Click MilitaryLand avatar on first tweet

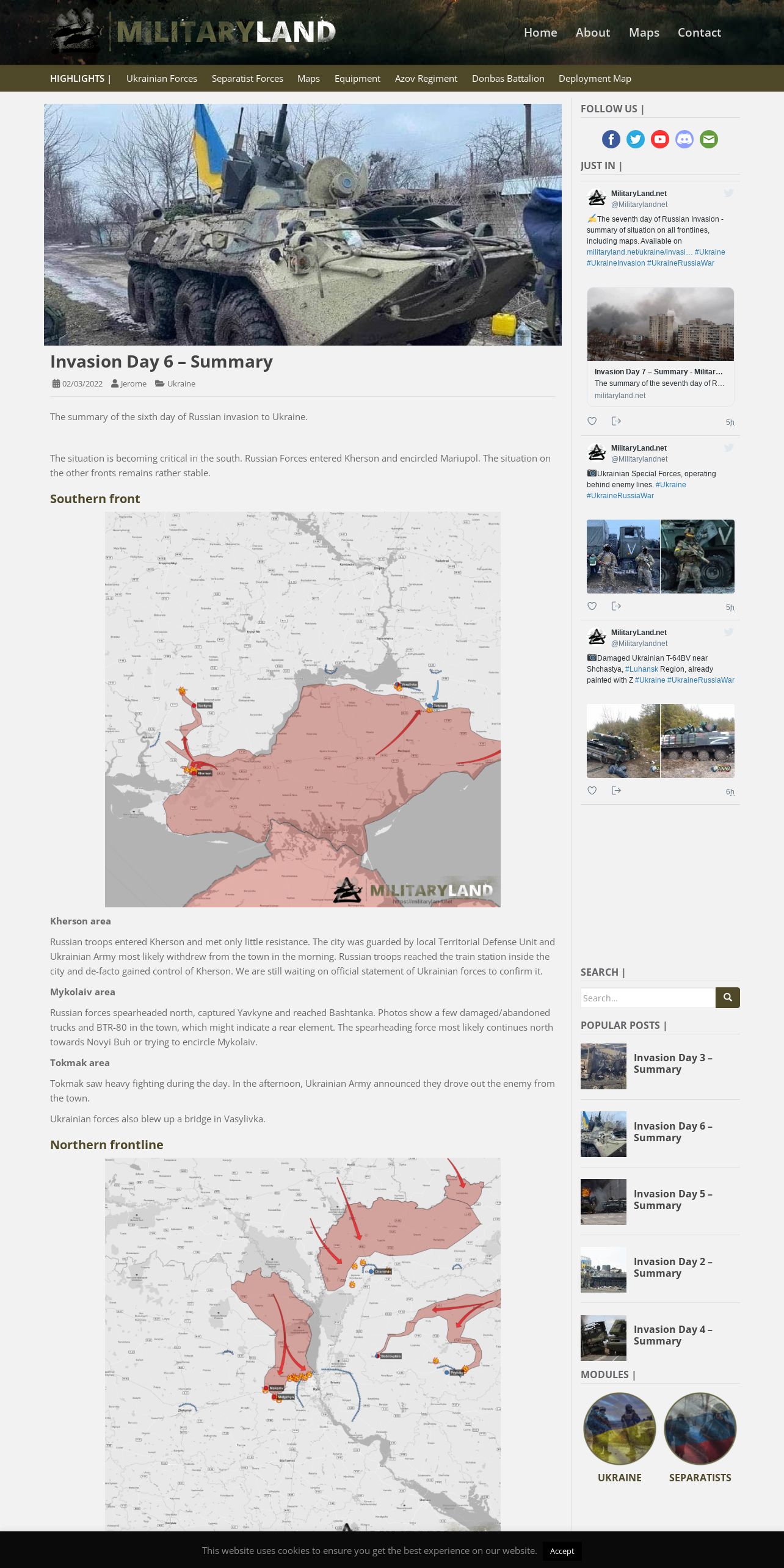(597, 198)
